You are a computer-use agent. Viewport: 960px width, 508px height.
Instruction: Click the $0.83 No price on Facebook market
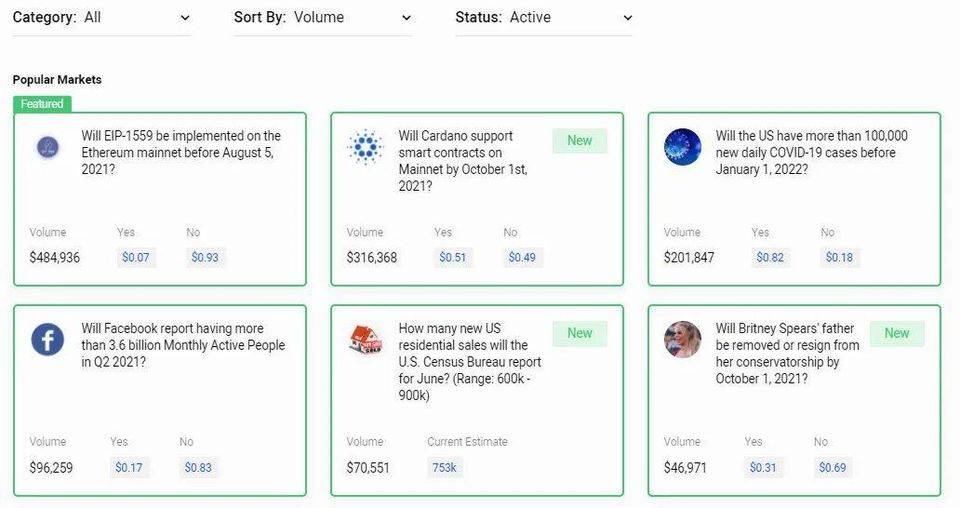(198, 468)
